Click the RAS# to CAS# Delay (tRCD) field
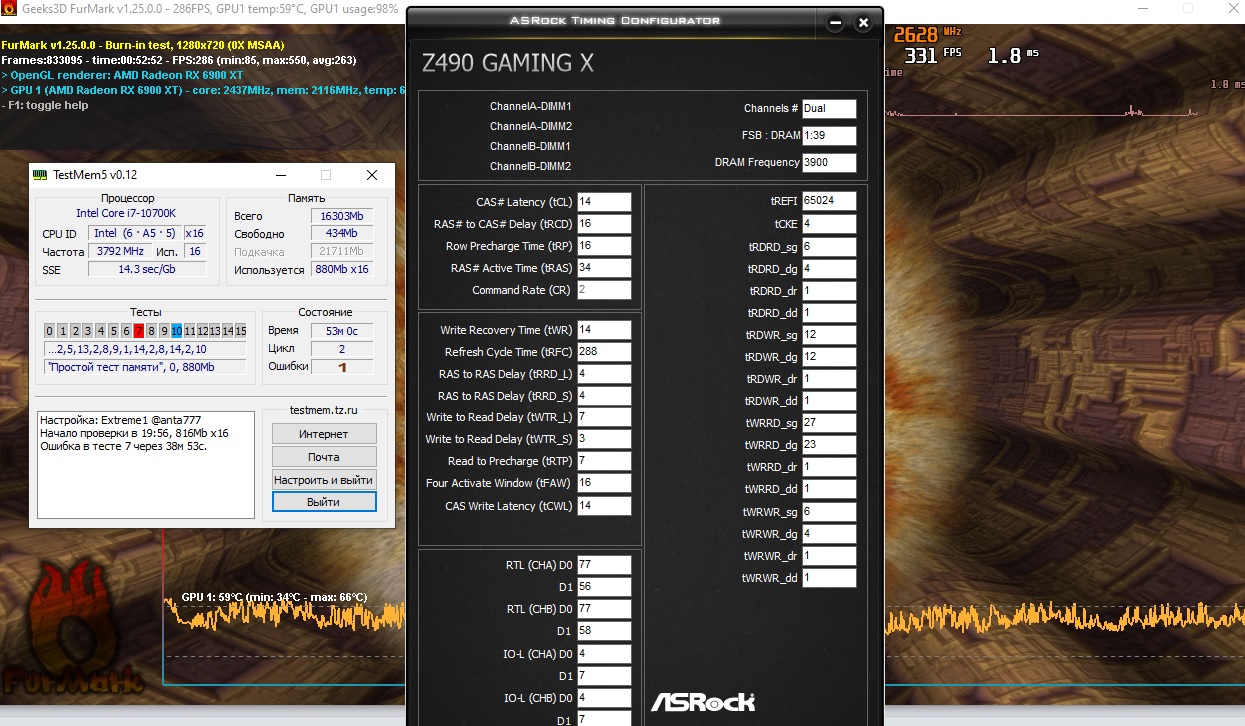1245x726 pixels. (604, 224)
